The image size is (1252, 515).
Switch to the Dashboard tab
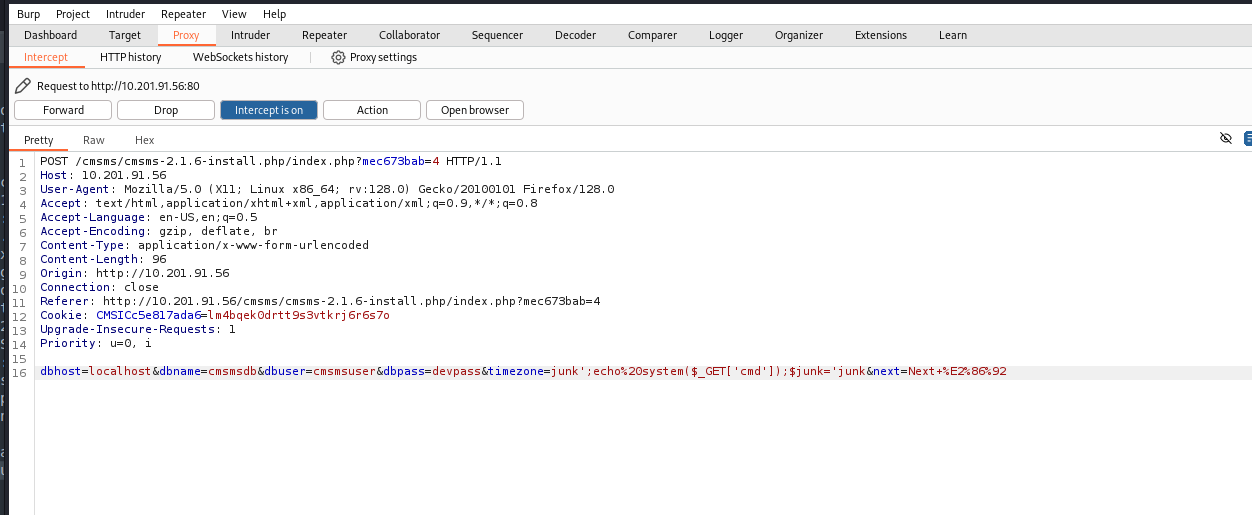click(50, 35)
